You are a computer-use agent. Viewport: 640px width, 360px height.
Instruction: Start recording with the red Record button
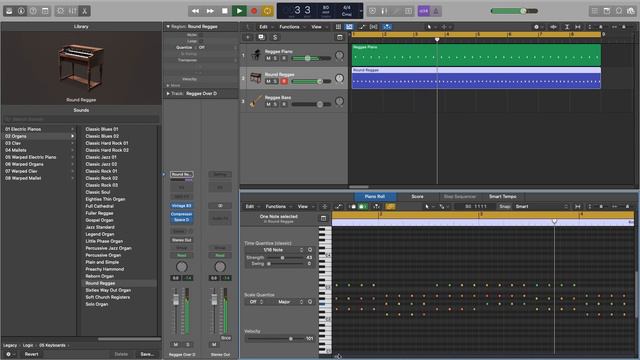coord(254,11)
